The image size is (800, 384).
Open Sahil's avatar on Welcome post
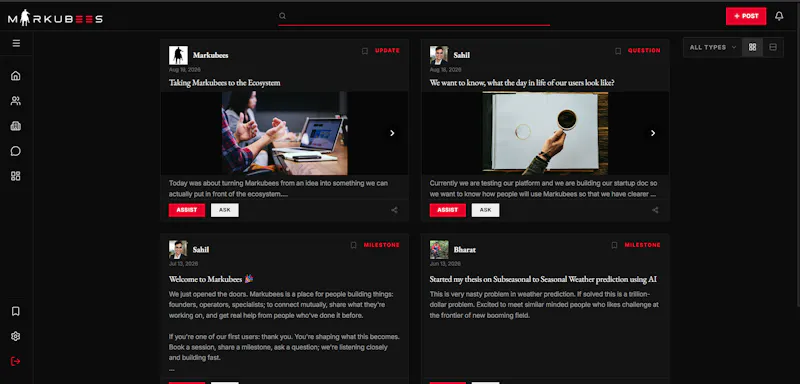179,249
